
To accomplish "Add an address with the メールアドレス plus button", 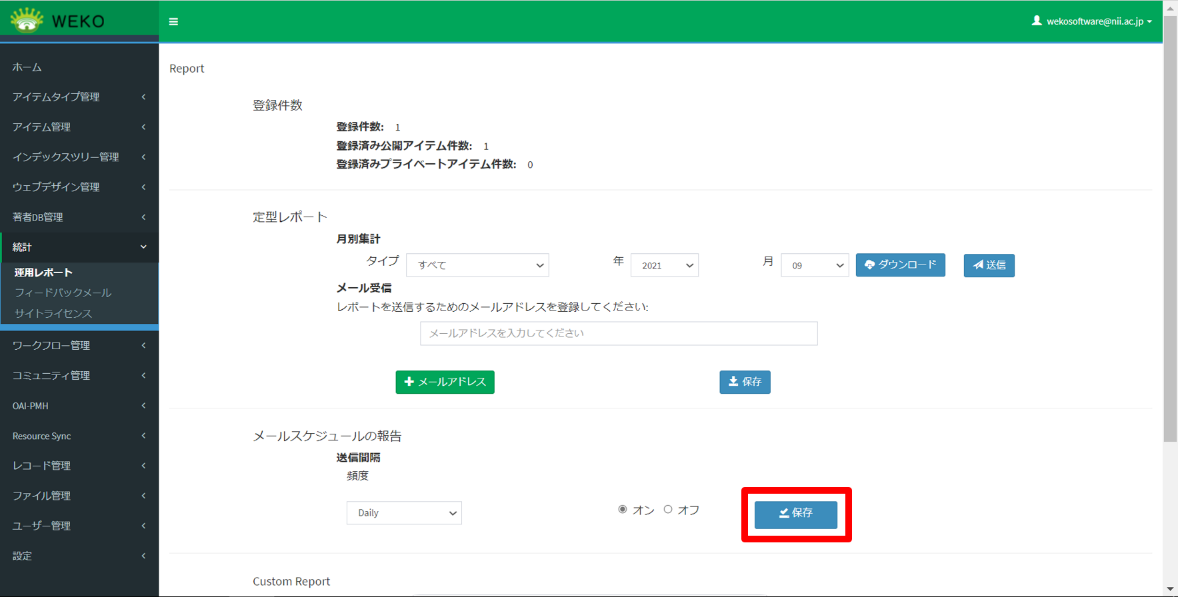I will coord(445,382).
